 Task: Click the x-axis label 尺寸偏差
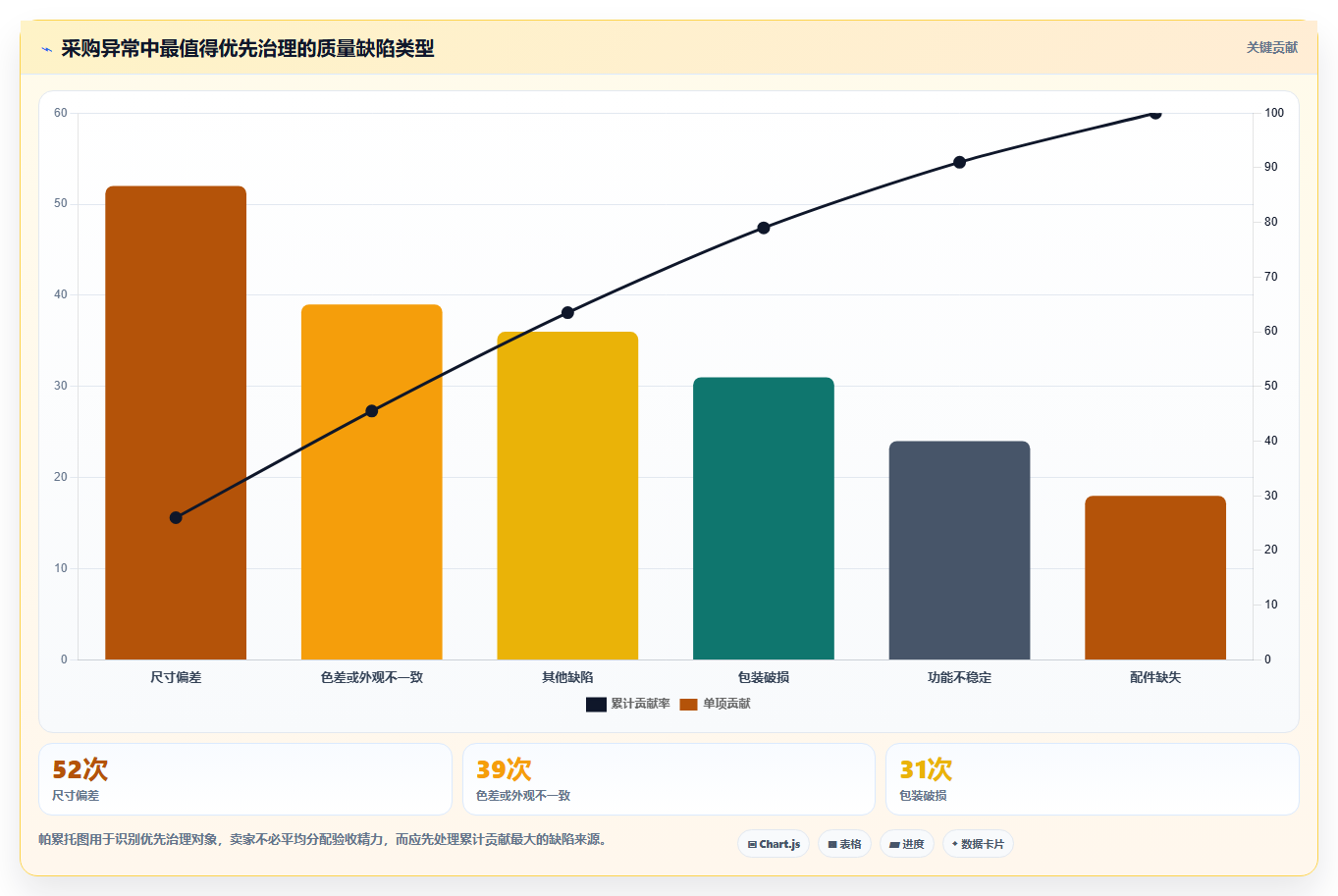176,677
